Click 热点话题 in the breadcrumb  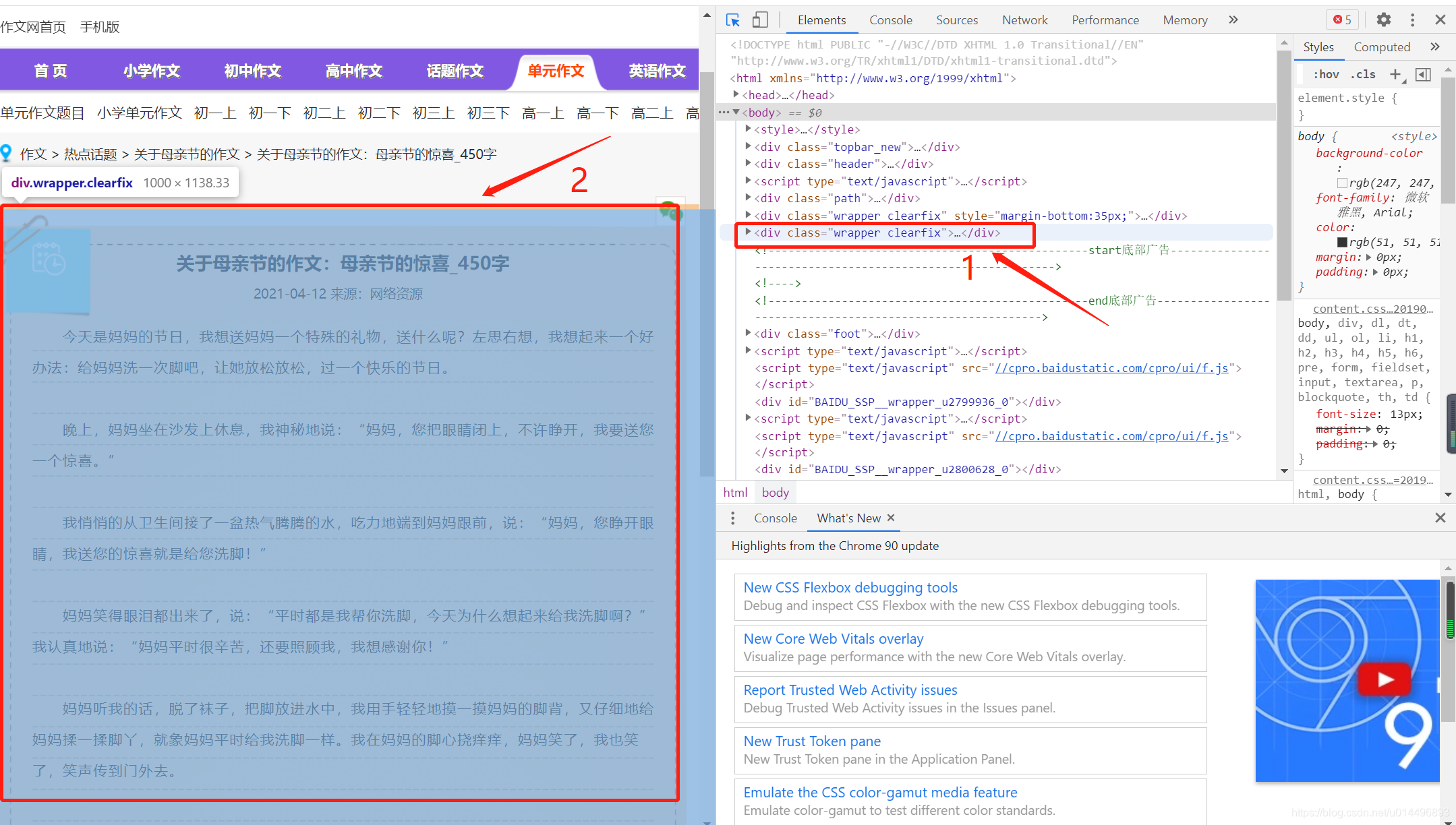pyautogui.click(x=90, y=154)
